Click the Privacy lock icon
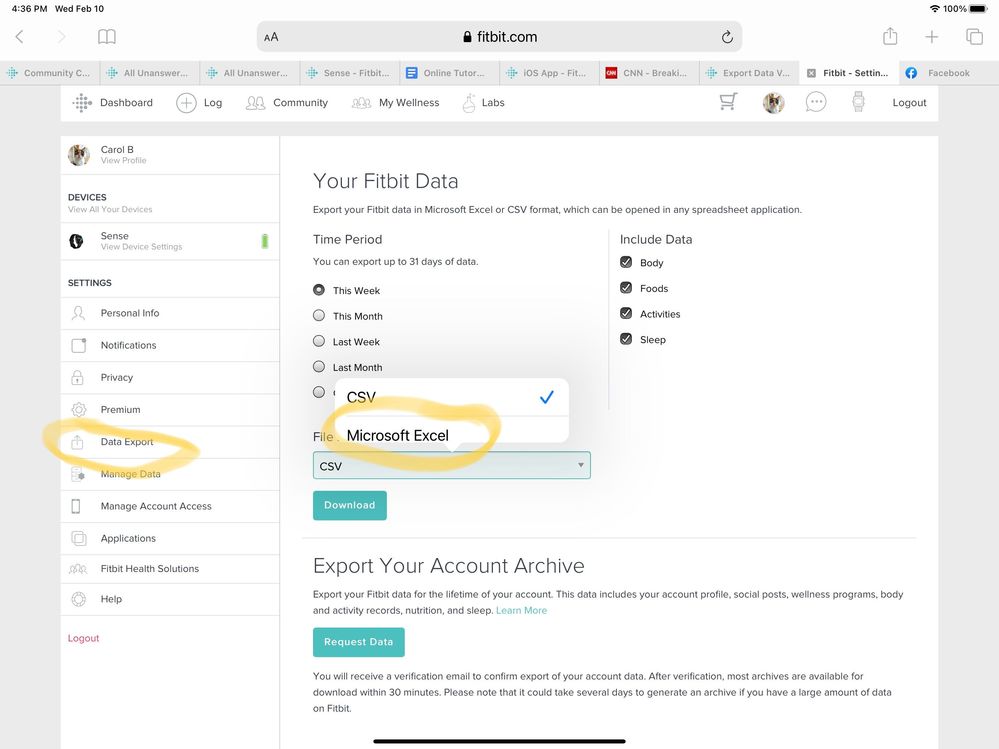This screenshot has height=749, width=999. 77,377
